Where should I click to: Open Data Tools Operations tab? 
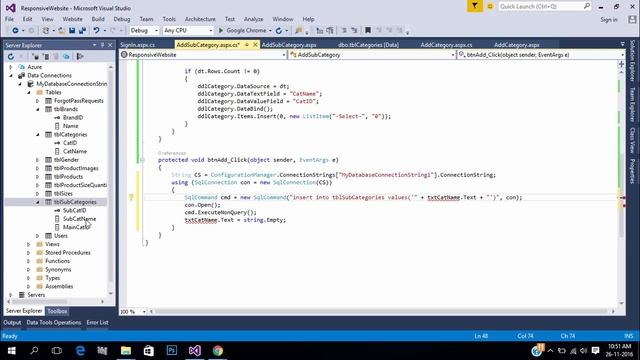[54, 322]
